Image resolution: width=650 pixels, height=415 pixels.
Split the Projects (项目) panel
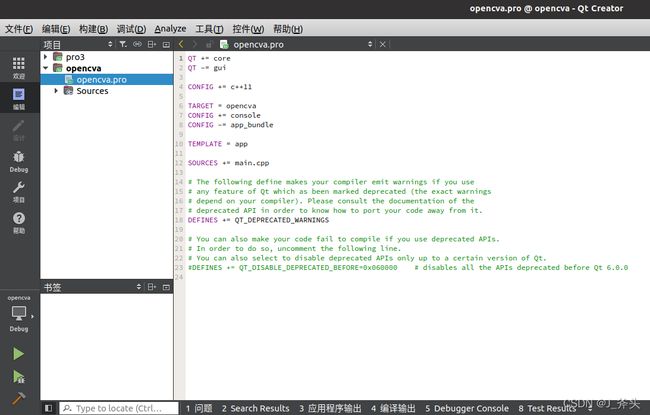(x=152, y=44)
